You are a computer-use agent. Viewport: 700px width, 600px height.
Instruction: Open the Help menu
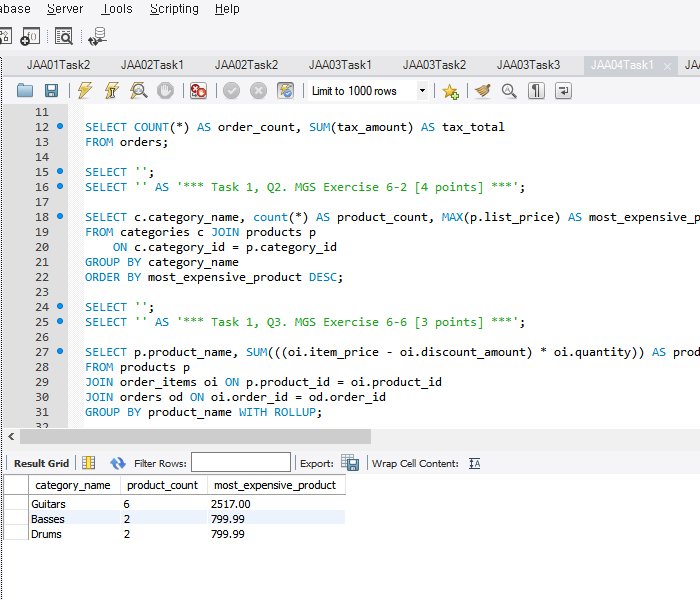(227, 9)
